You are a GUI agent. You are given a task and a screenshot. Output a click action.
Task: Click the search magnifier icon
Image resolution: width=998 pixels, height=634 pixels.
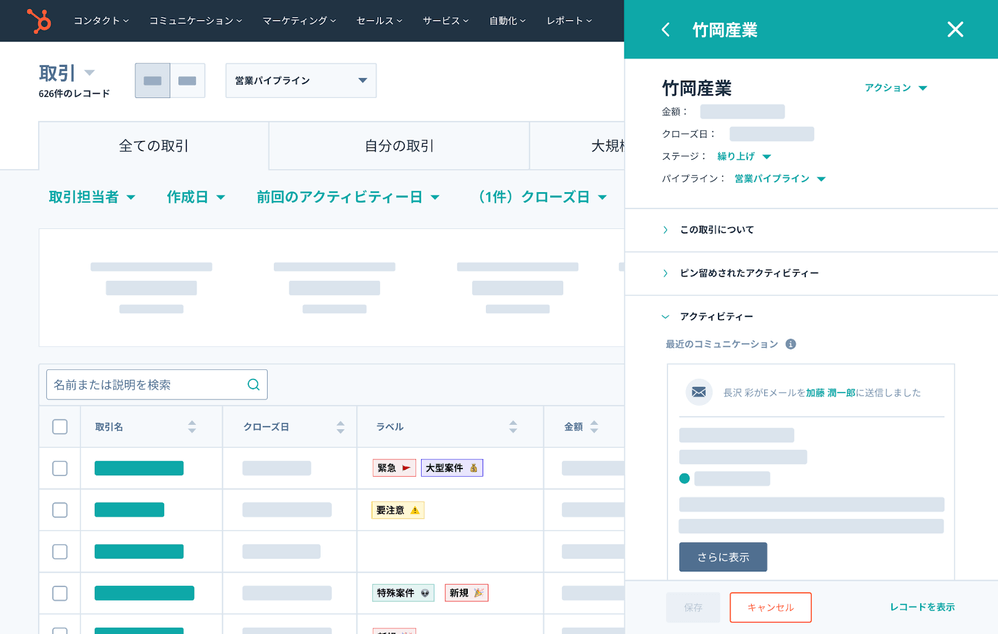pos(254,385)
